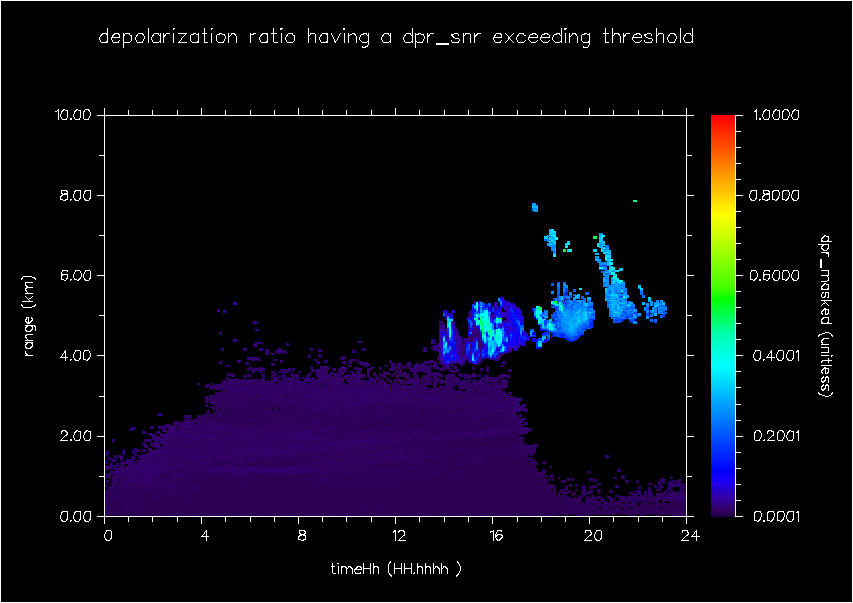Viewport: 853px width, 603px height.
Task: Click the y-axis tick label 10.00
Action: pyautogui.click(x=72, y=115)
